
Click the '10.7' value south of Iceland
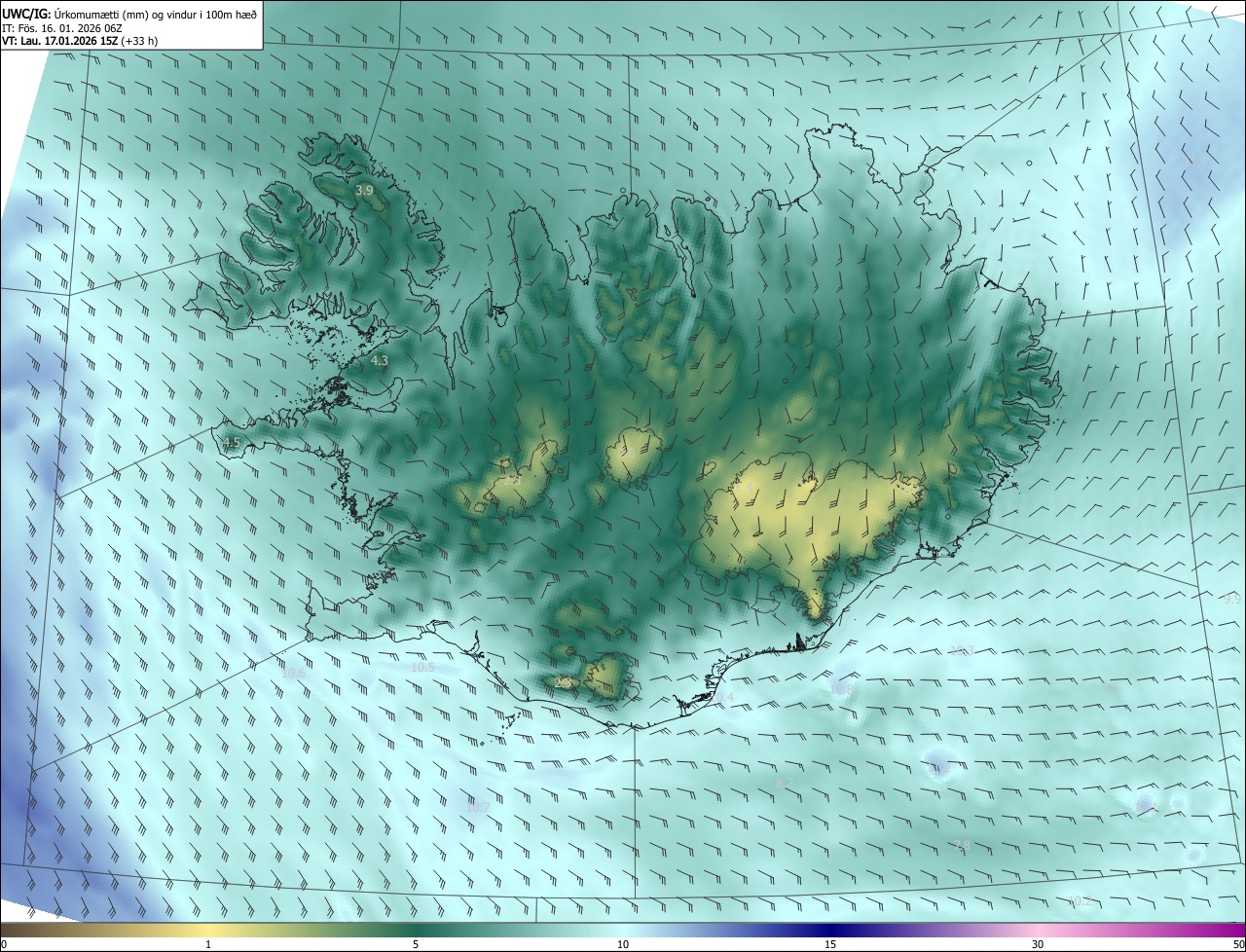pos(477,807)
